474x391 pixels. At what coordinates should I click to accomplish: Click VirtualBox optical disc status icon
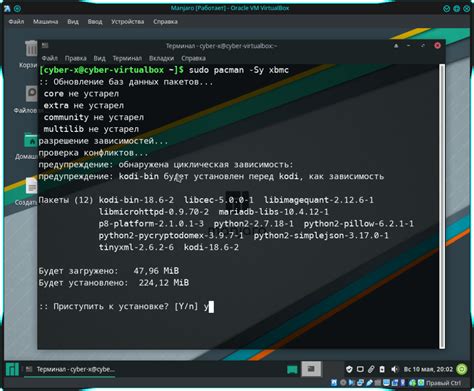(x=343, y=383)
